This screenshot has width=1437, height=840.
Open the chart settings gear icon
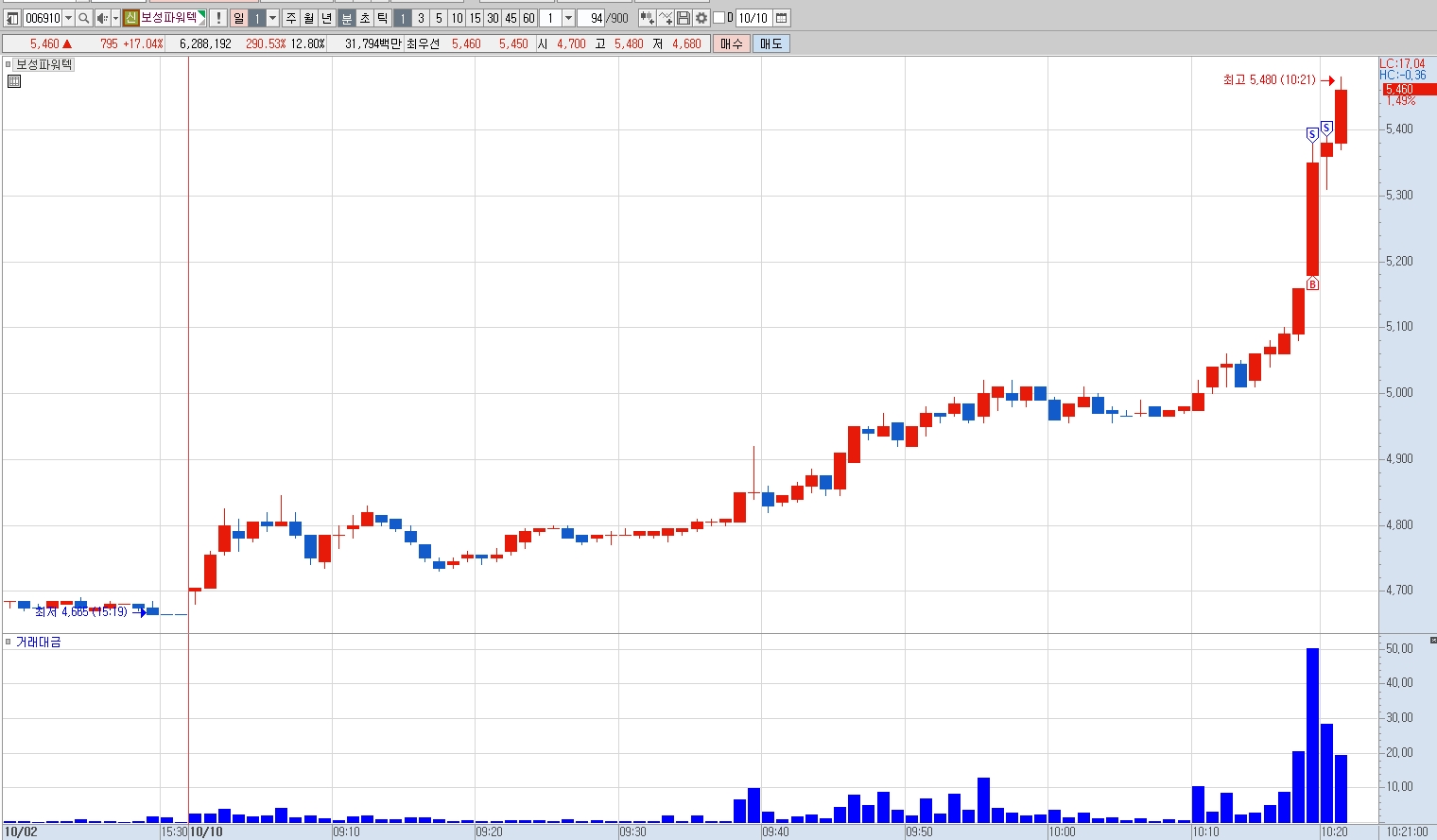coord(701,18)
